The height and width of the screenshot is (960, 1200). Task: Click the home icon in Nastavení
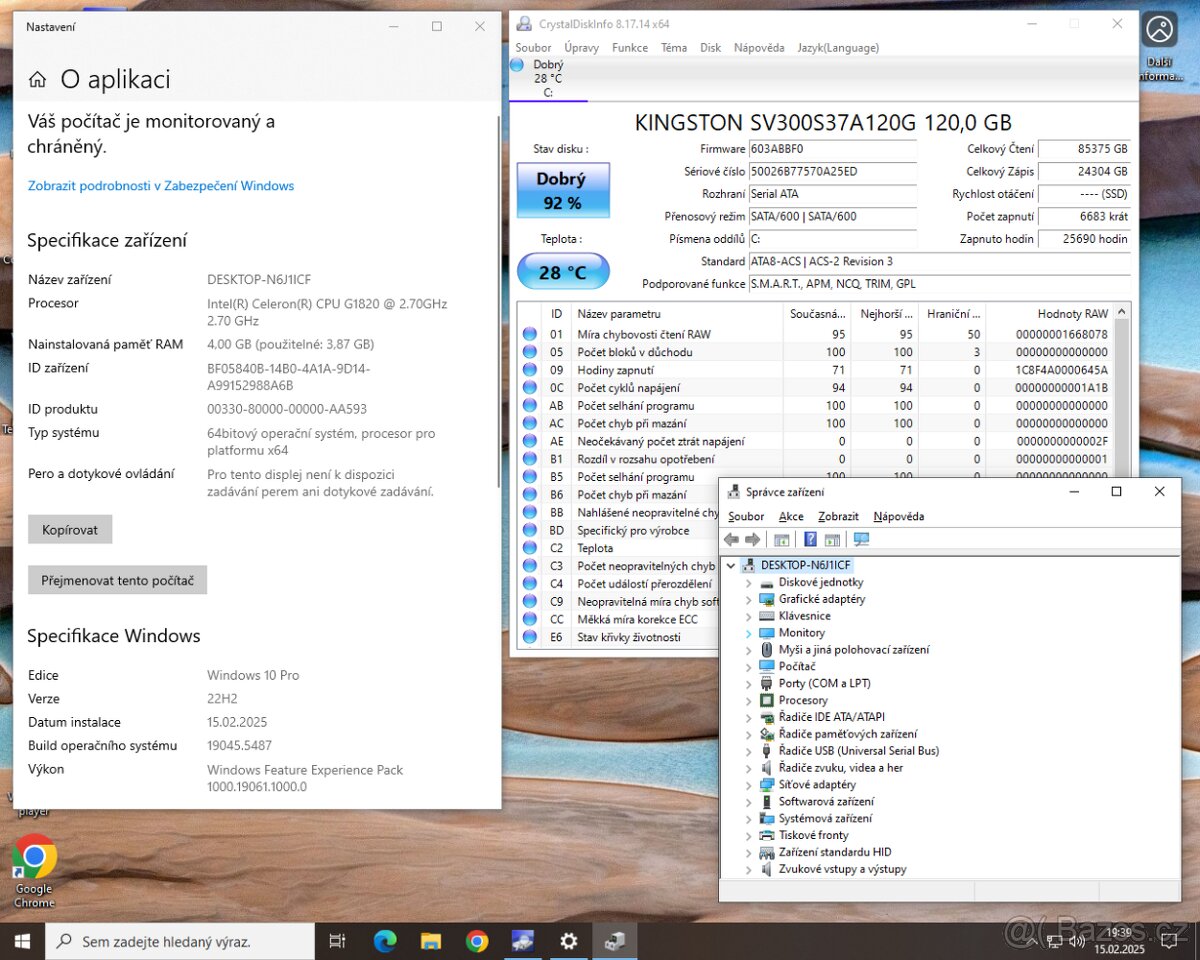(37, 80)
